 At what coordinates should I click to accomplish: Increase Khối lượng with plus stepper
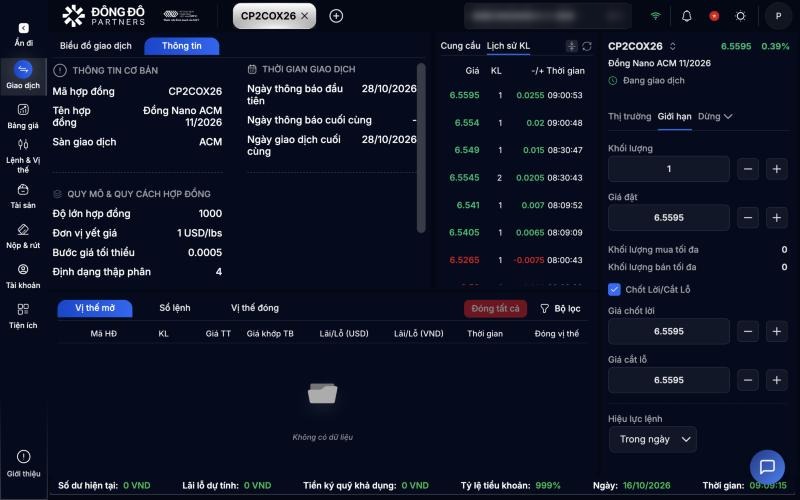pos(777,169)
